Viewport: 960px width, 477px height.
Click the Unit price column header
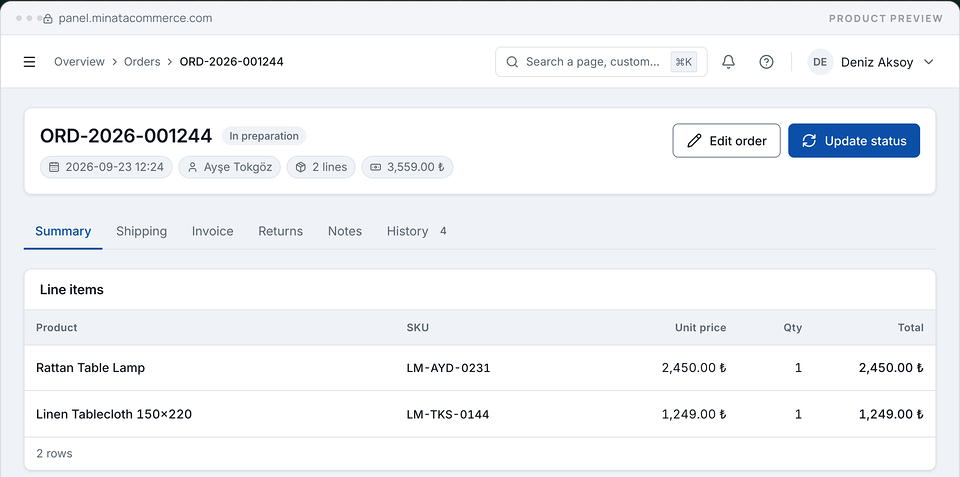pos(700,328)
